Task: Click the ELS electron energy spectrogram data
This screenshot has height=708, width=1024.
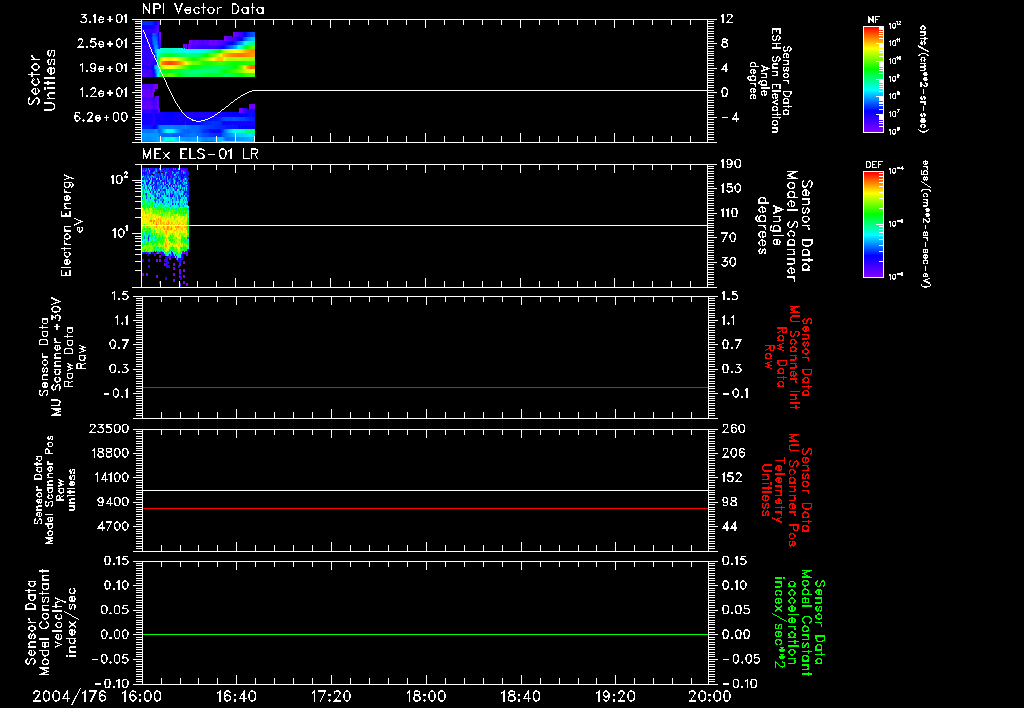Action: tap(165, 227)
